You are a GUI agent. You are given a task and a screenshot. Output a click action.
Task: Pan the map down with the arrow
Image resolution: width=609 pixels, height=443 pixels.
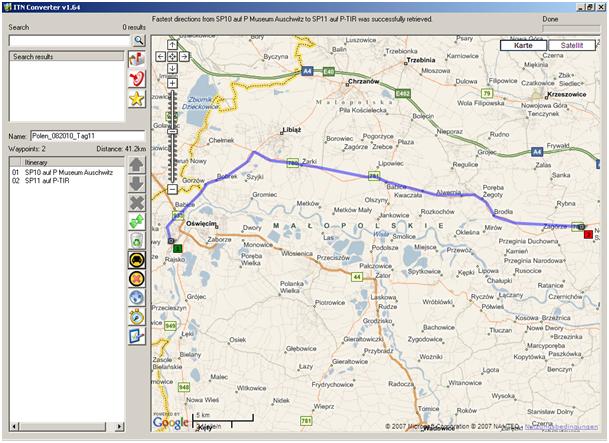click(172, 68)
